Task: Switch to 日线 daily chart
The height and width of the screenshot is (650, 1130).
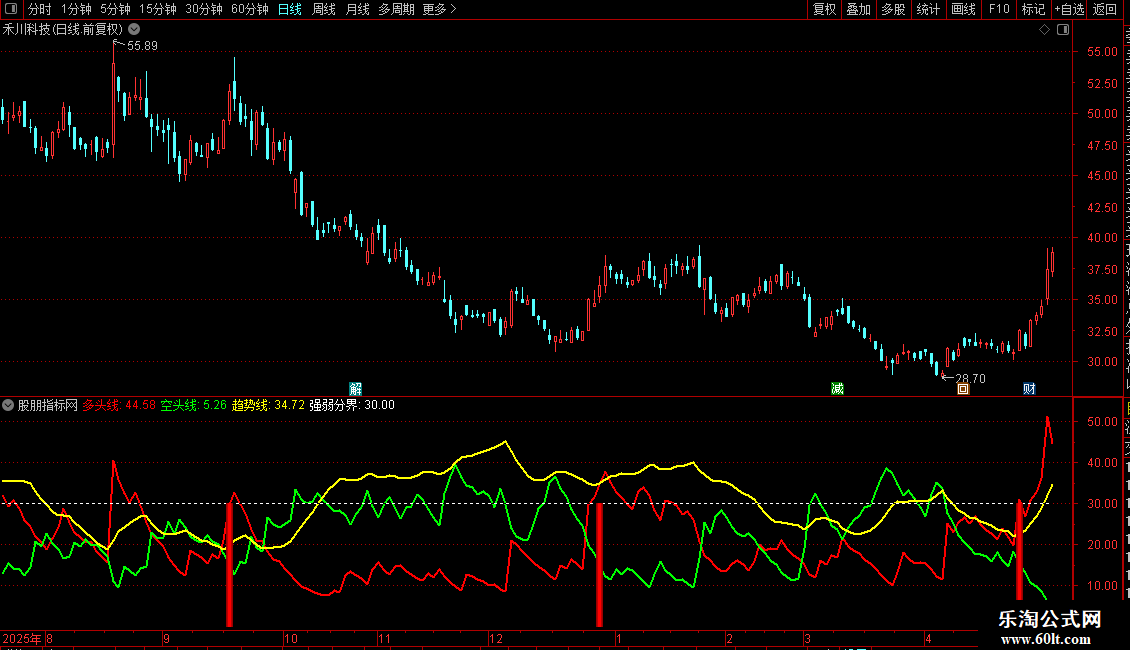Action: 290,9
